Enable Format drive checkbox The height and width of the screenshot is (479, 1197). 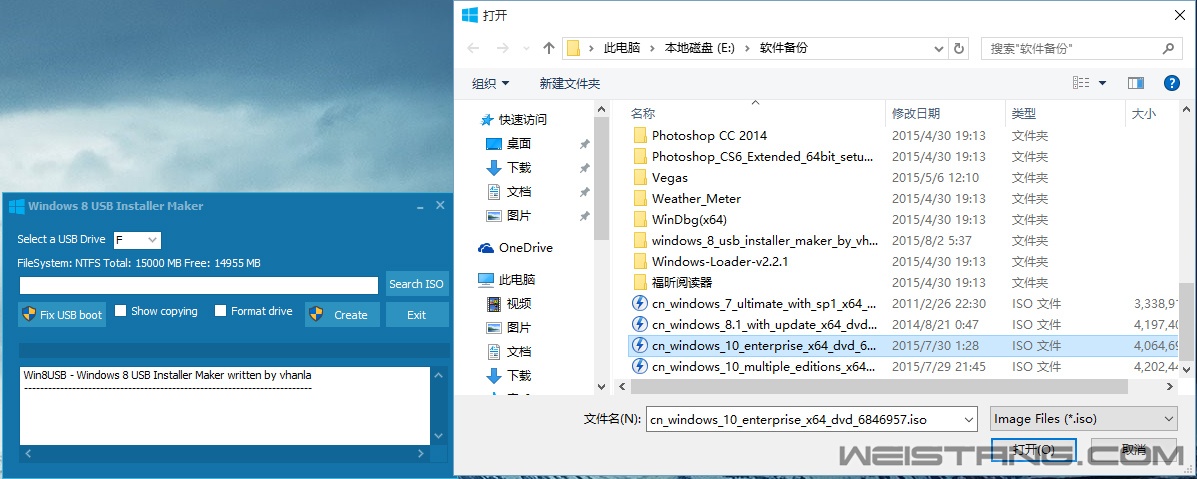coord(221,311)
